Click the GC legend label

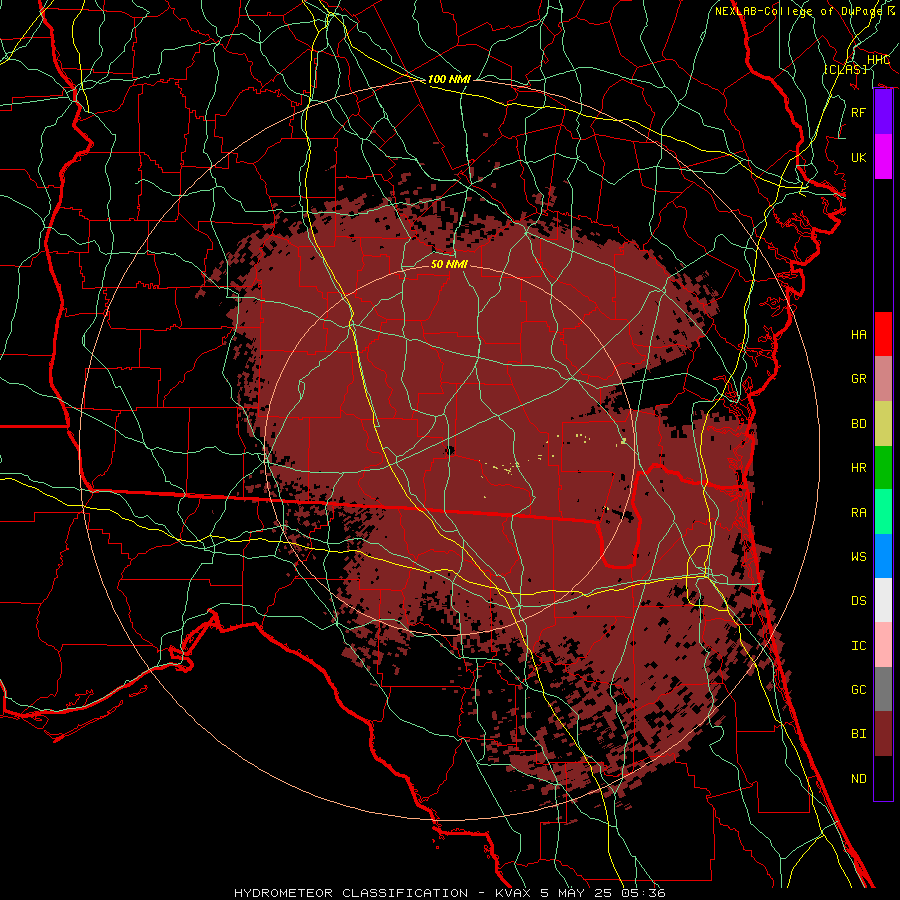coord(859,689)
